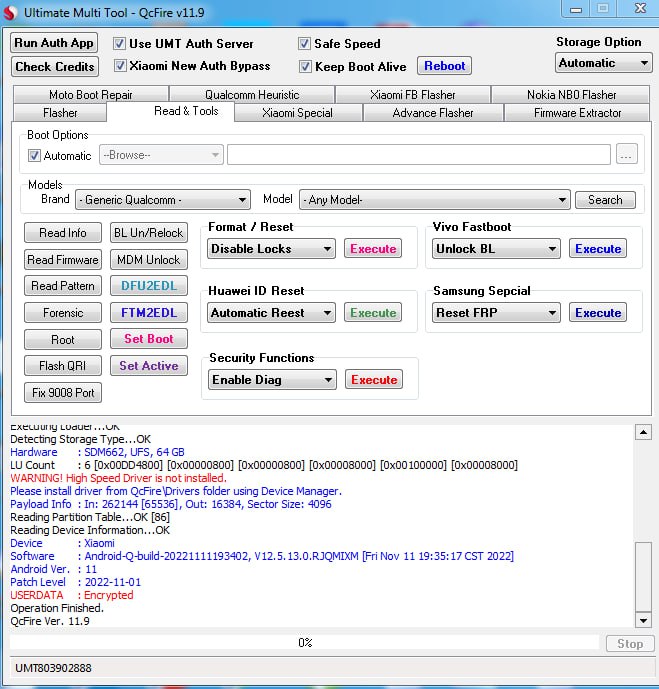The height and width of the screenshot is (689, 659).
Task: Open the boot Browse dropdown
Action: click(x=161, y=155)
